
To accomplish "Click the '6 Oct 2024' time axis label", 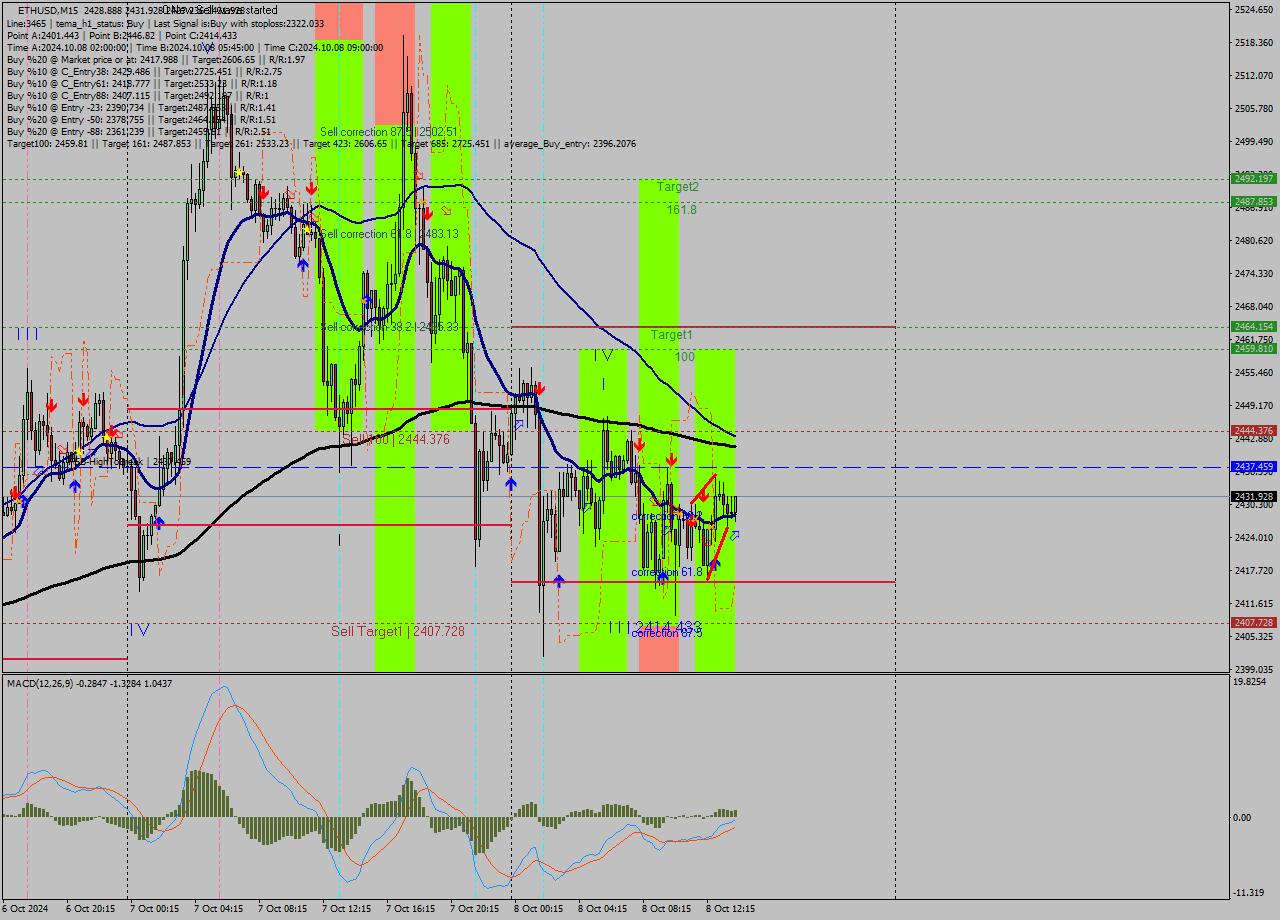I will coord(24,909).
